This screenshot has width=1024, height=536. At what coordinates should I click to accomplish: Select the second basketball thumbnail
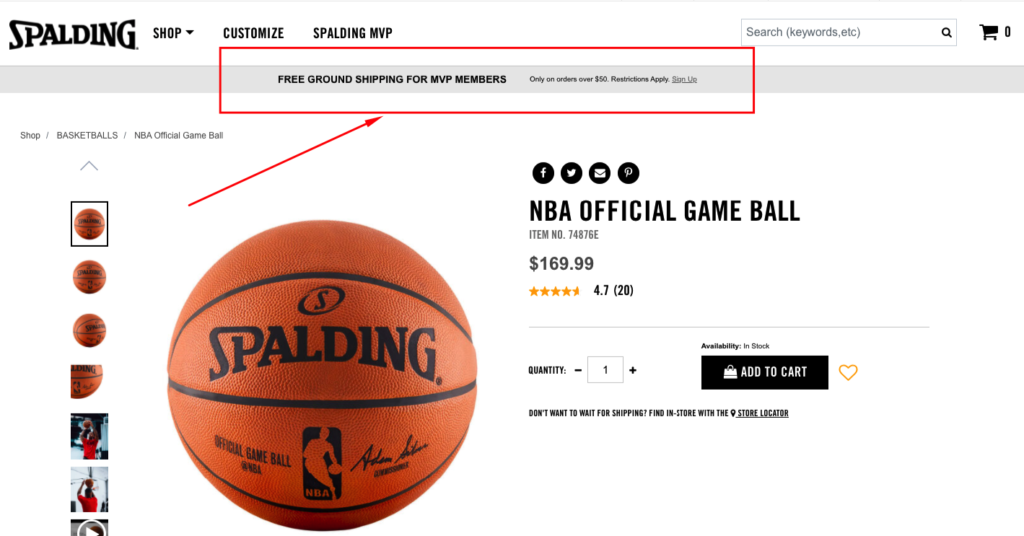[89, 277]
